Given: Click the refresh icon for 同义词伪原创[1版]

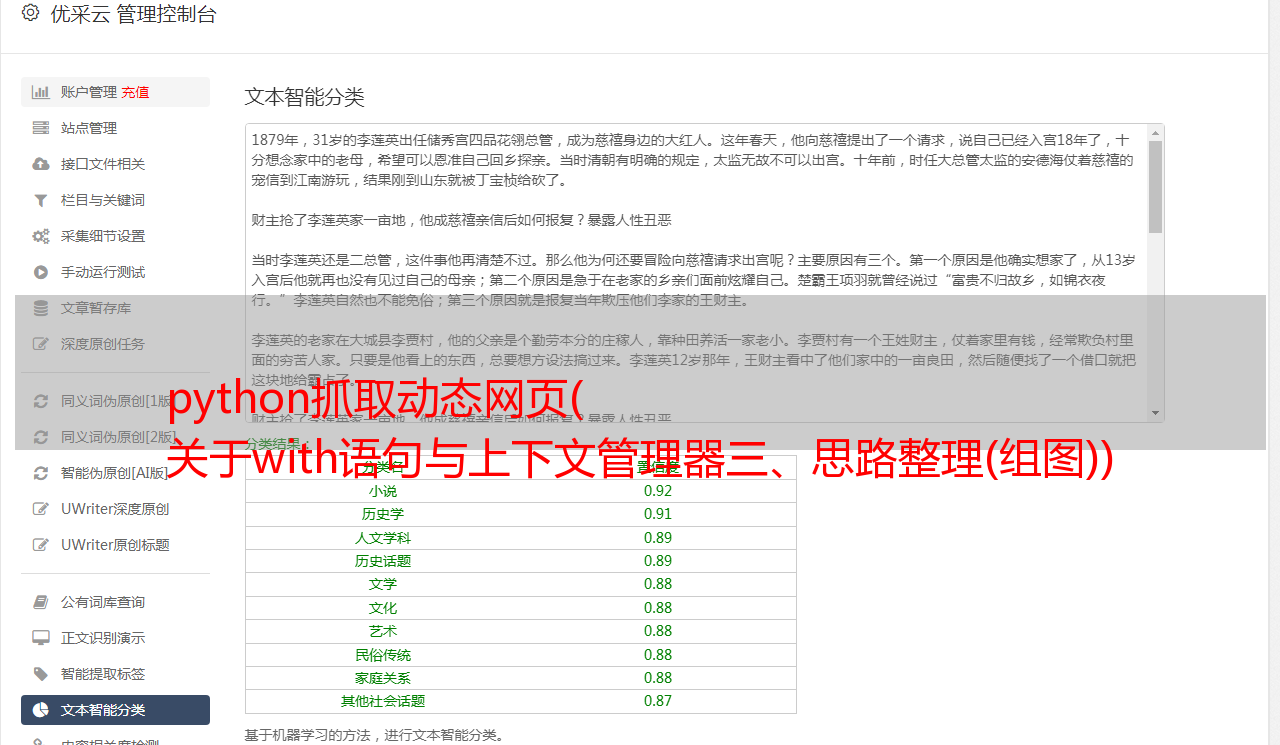Looking at the screenshot, I should (x=40, y=401).
